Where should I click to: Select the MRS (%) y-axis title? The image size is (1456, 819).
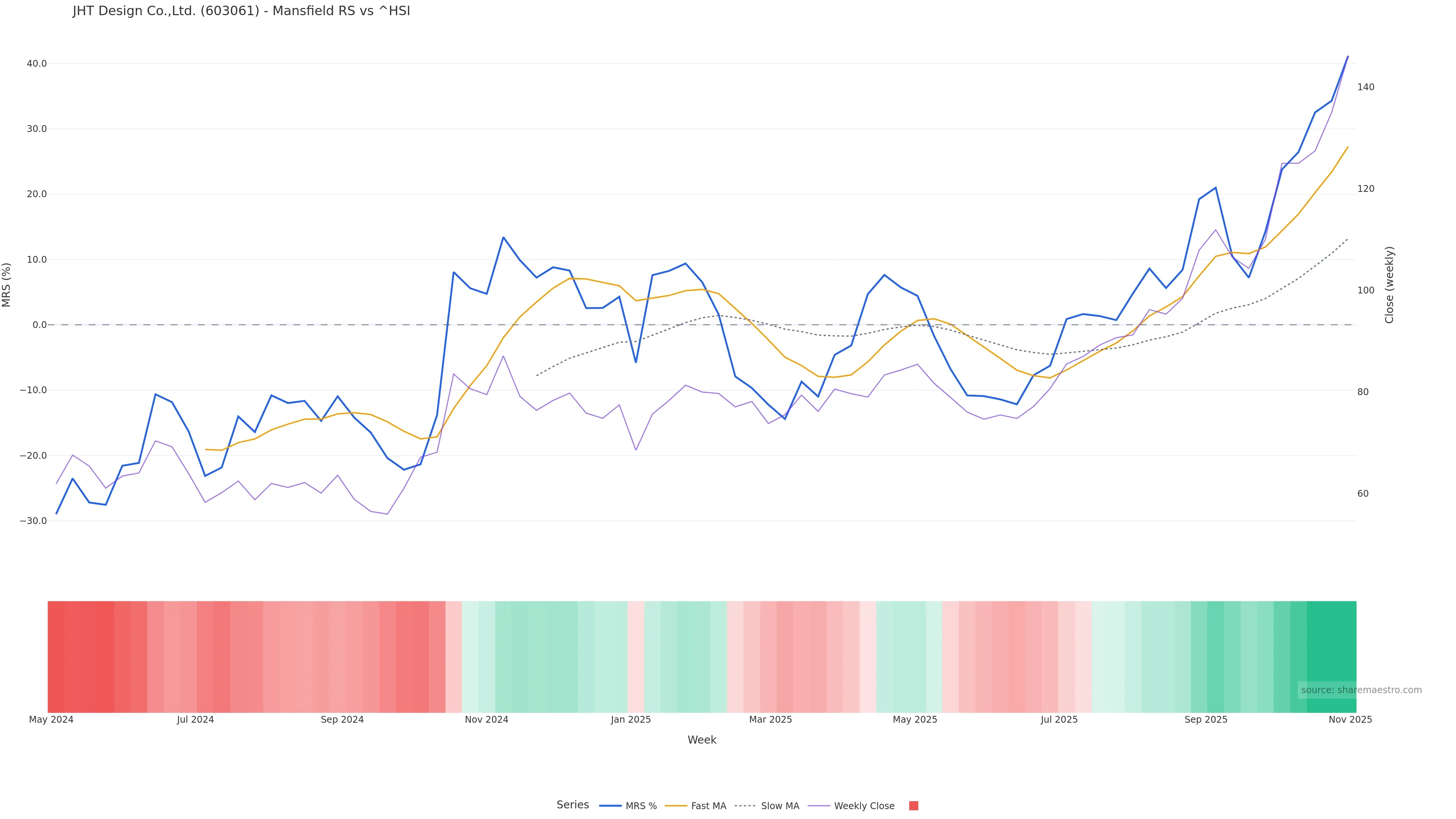[x=7, y=285]
